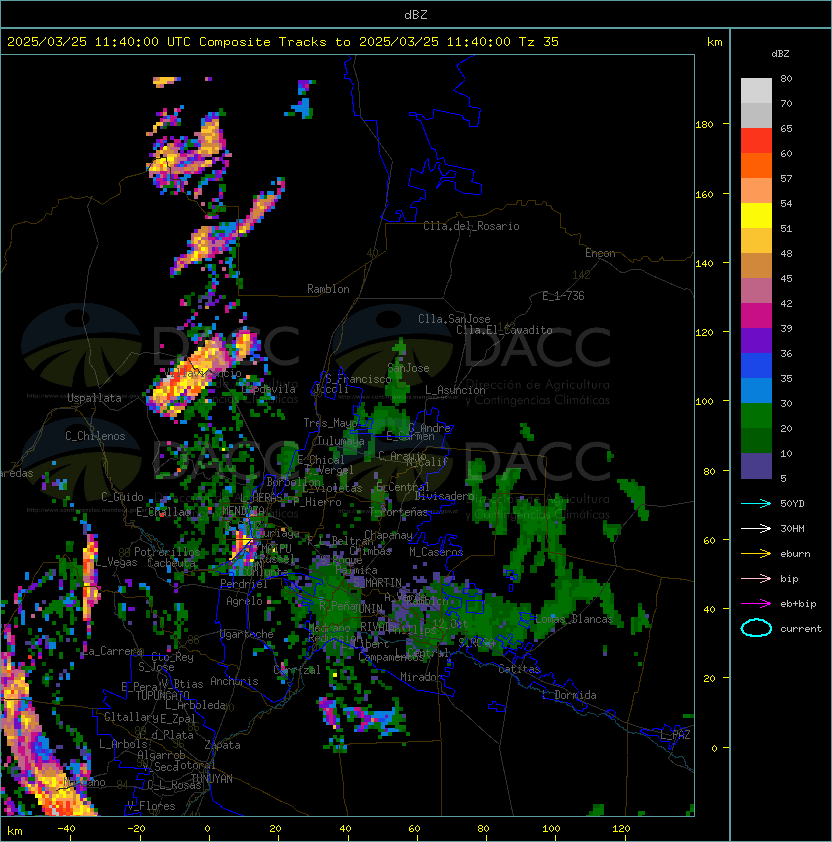
Task: Click the 'Carrizal' map label
Action: pyautogui.click(x=297, y=670)
